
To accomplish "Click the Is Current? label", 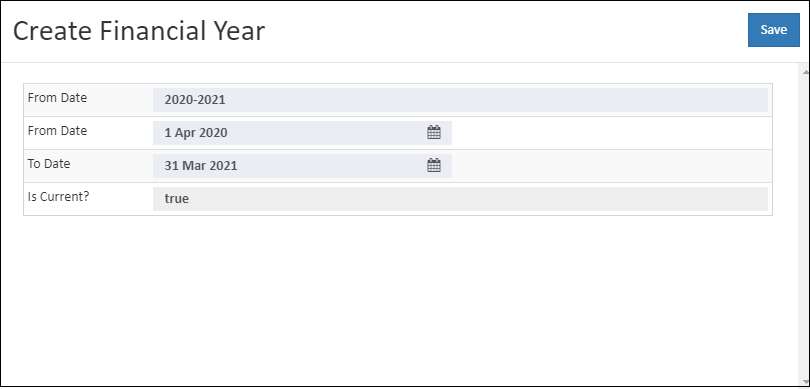I will (58, 197).
